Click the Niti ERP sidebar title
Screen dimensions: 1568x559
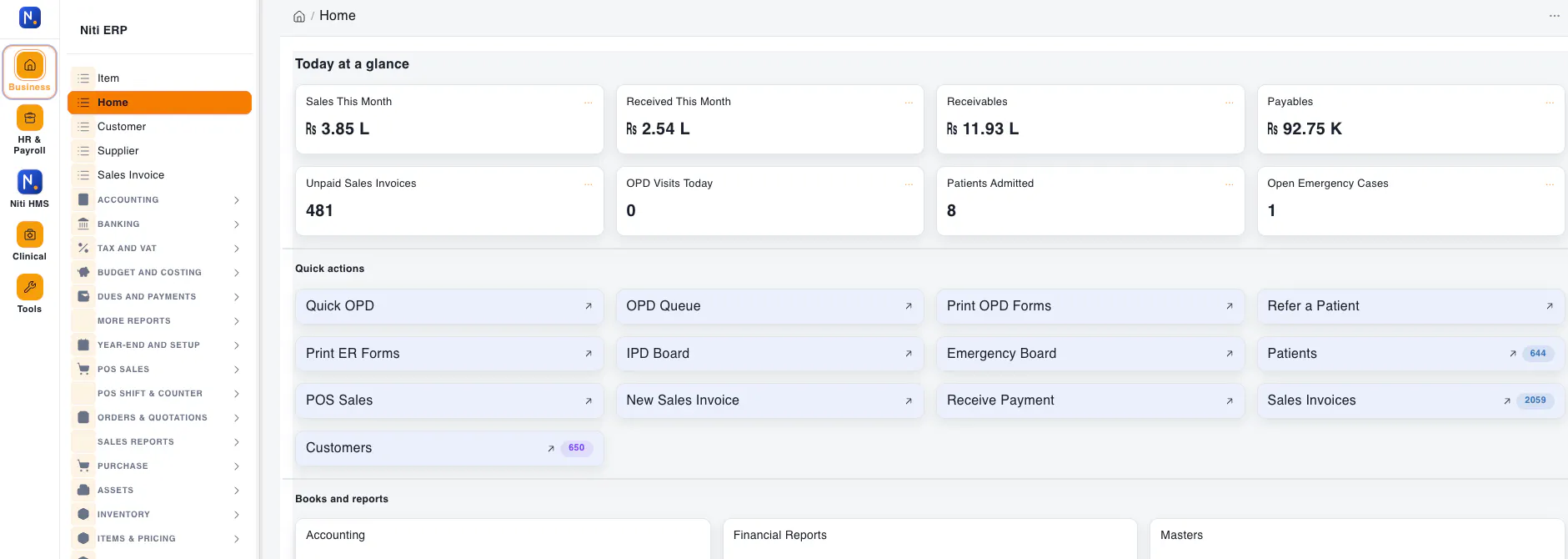tap(103, 30)
